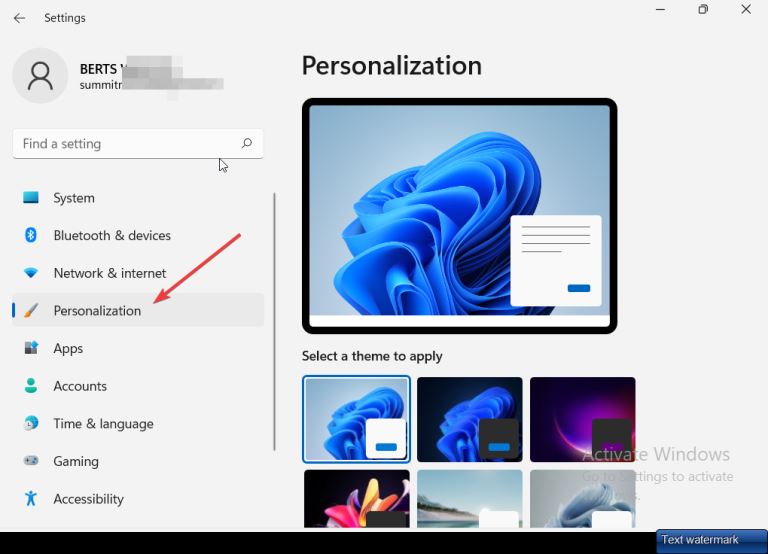The image size is (768, 554).
Task: Click the search magnifier icon
Action: (247, 143)
